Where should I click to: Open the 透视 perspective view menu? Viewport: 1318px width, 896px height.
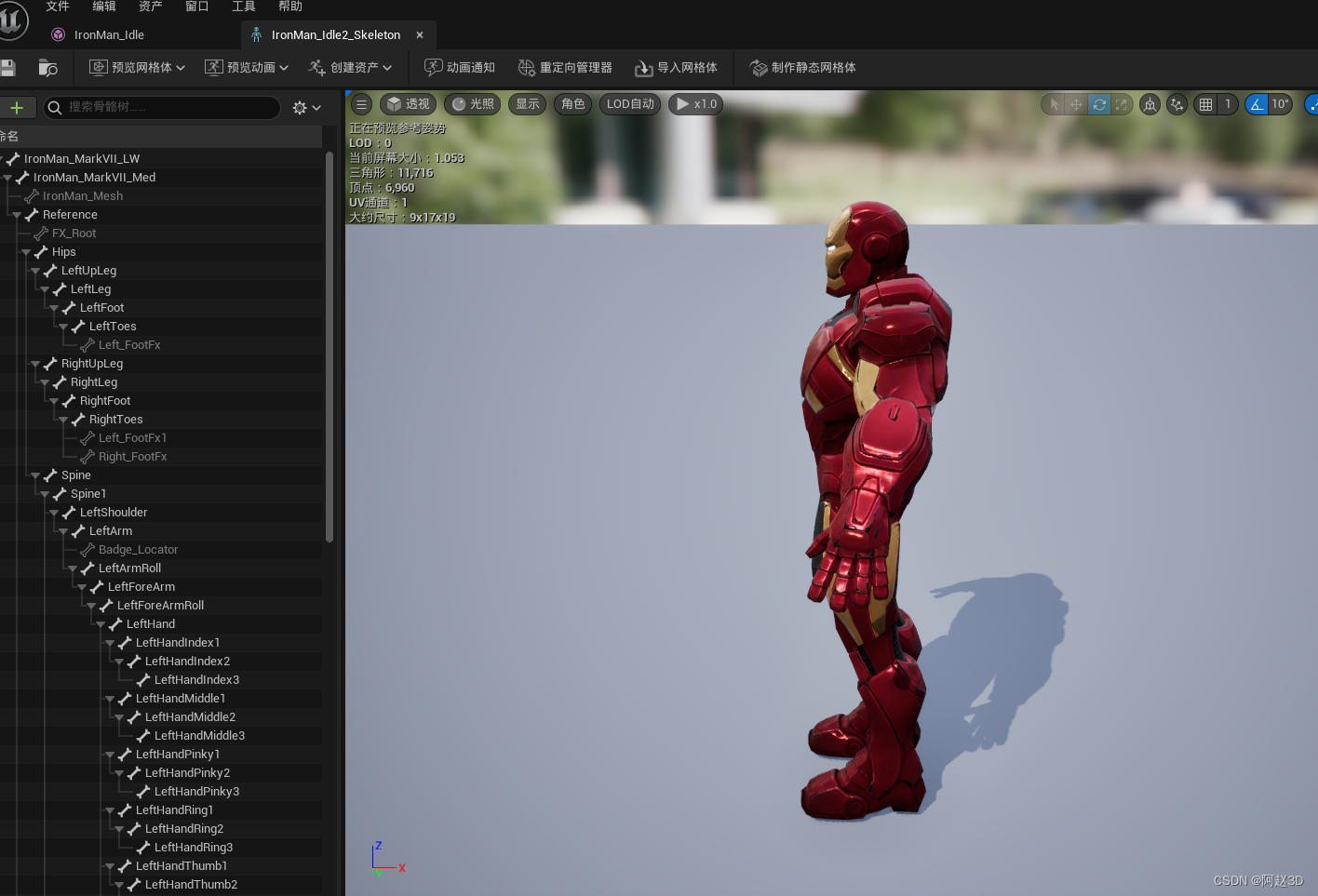click(408, 104)
